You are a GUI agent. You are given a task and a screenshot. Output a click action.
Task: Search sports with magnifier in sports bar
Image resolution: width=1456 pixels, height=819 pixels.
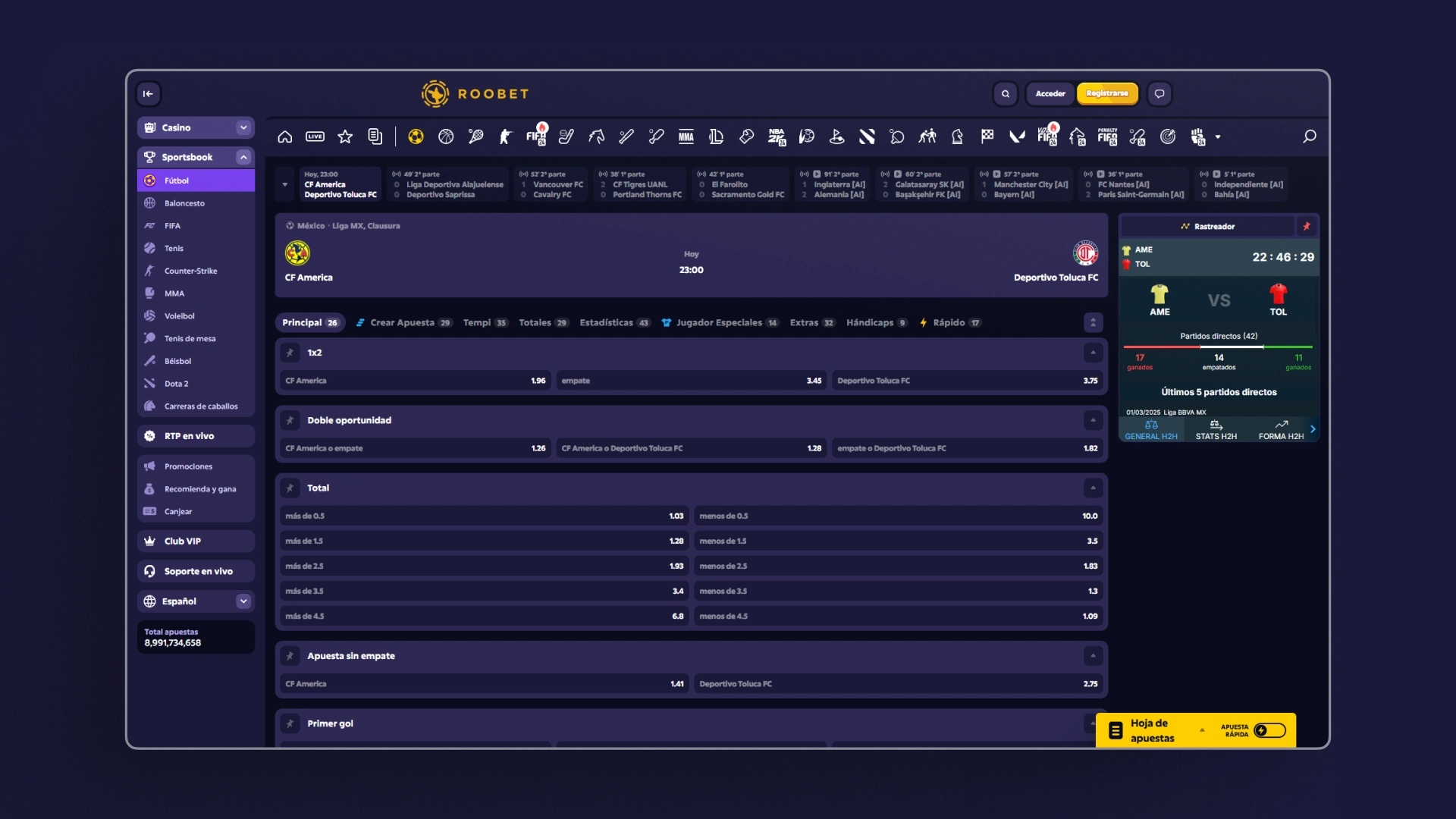click(1309, 136)
